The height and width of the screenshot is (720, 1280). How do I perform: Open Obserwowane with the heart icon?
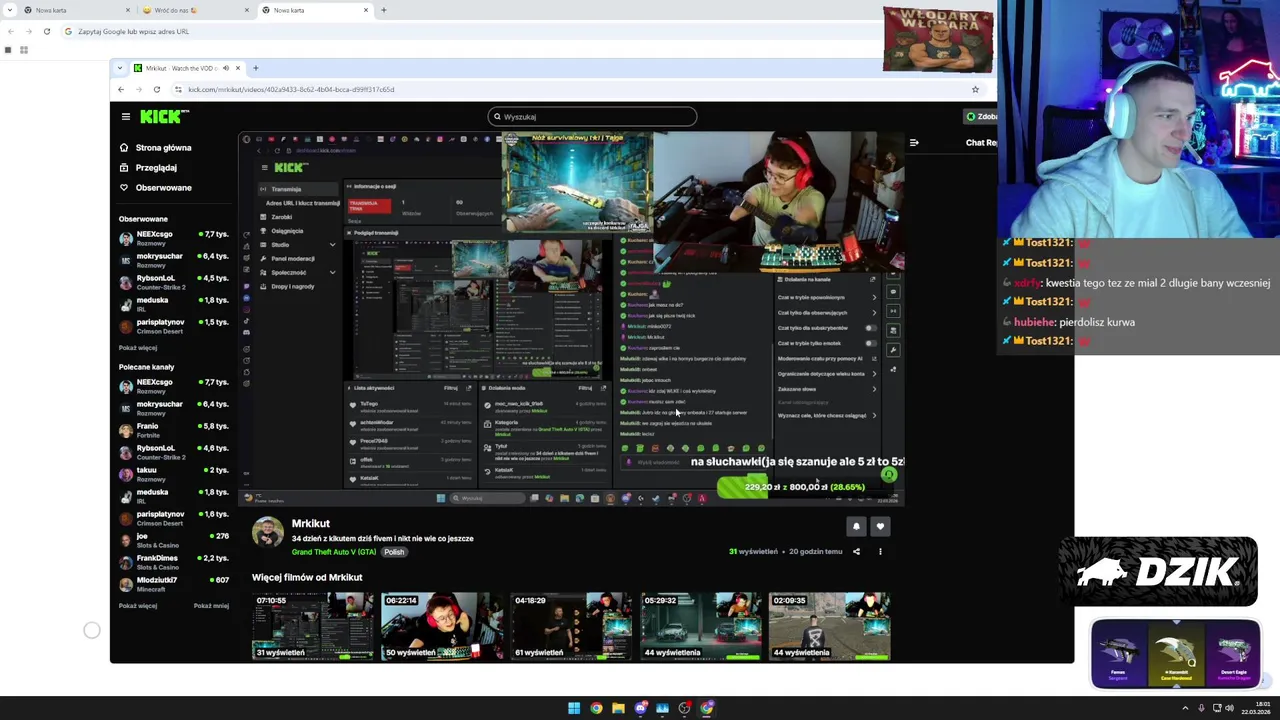point(155,187)
